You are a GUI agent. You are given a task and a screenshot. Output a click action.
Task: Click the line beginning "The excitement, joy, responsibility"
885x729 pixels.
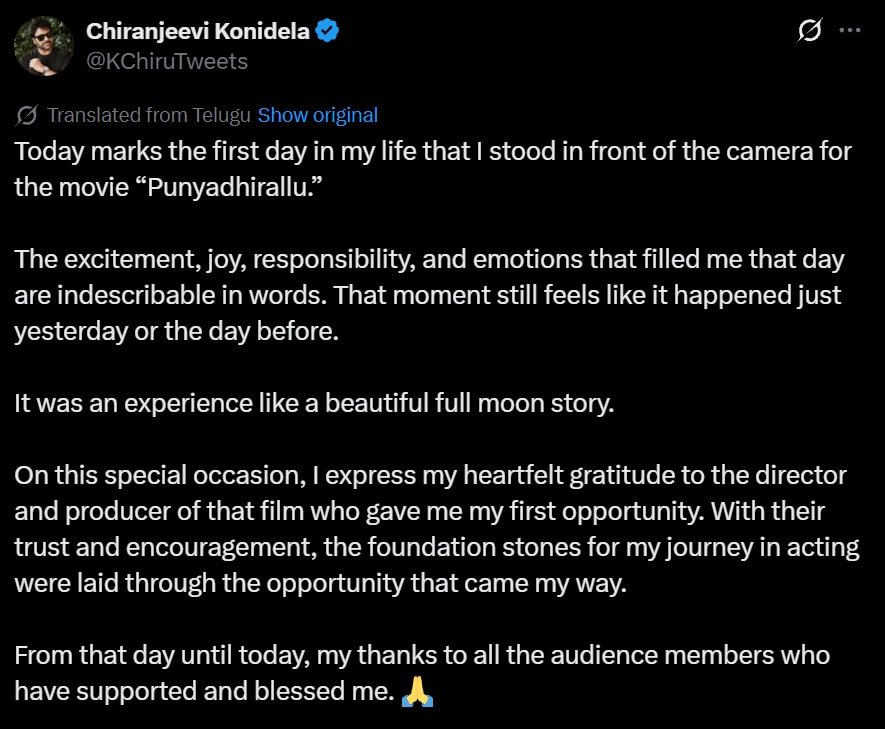(429, 261)
